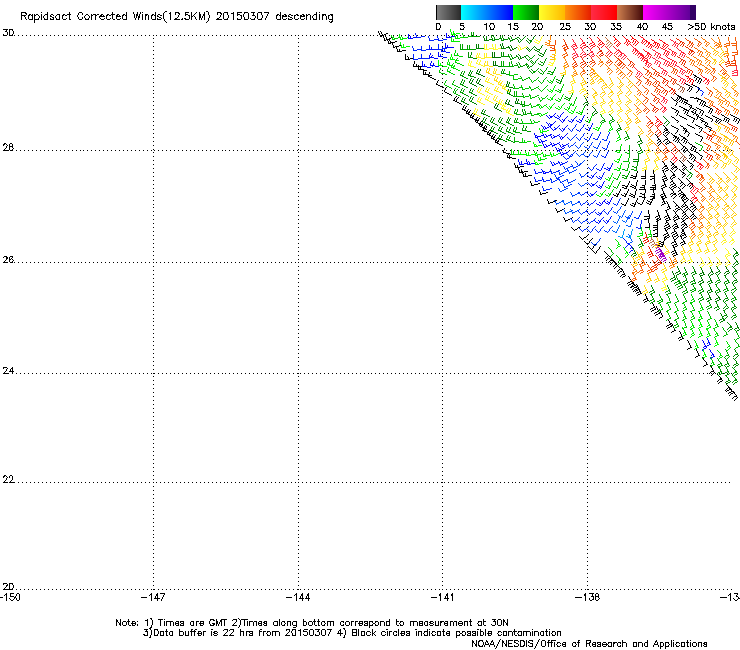Click the longitude label '-138'
The height and width of the screenshot is (650, 740).
588,597
